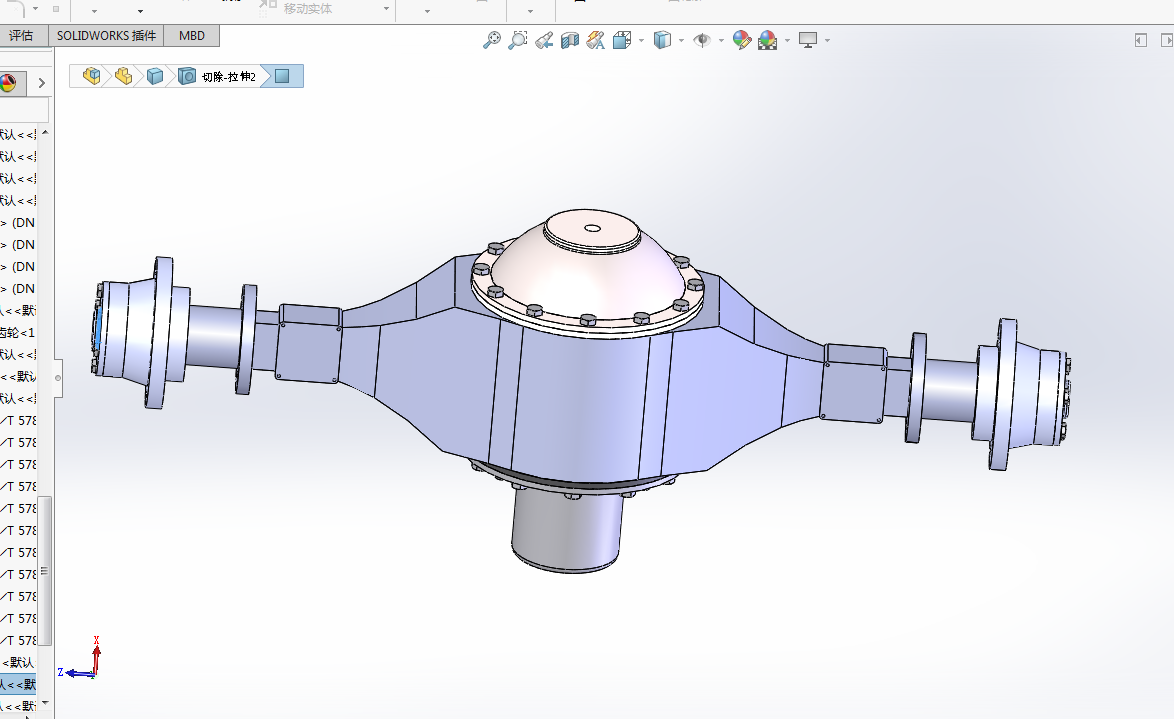Open the Dynamic Annotation Views icon
This screenshot has width=1174, height=719.
point(596,40)
